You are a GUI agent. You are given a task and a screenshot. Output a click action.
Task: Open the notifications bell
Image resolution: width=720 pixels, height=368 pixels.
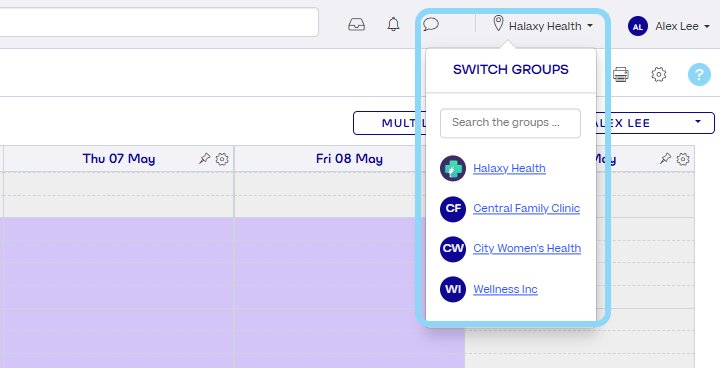393,24
